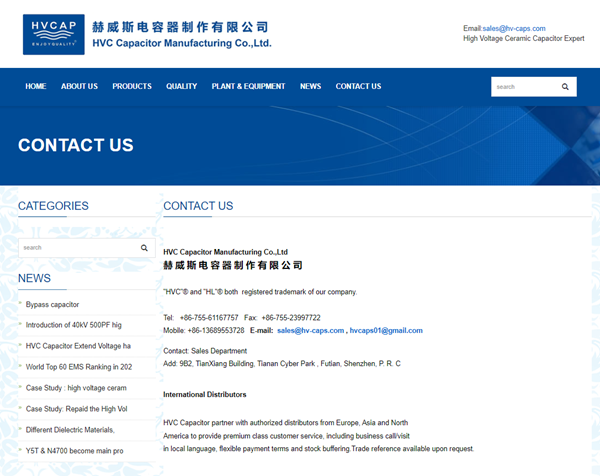Click the registered trademark sentence about HVC and HL
This screenshot has width=600, height=476.
tap(260, 292)
